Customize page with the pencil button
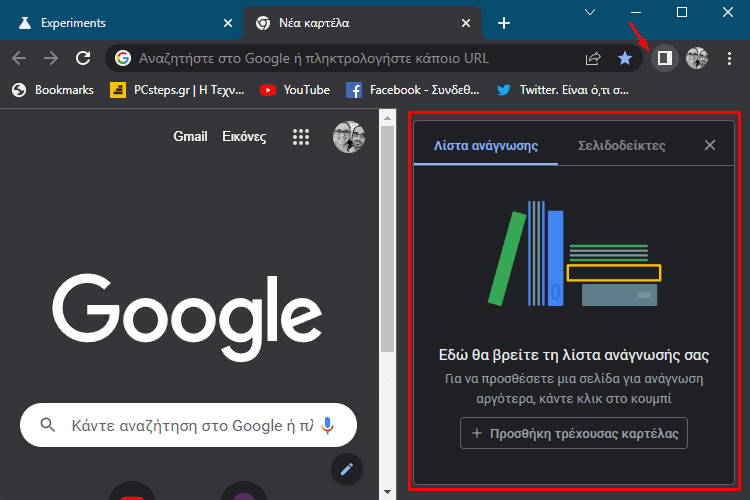The image size is (750, 500). point(347,469)
